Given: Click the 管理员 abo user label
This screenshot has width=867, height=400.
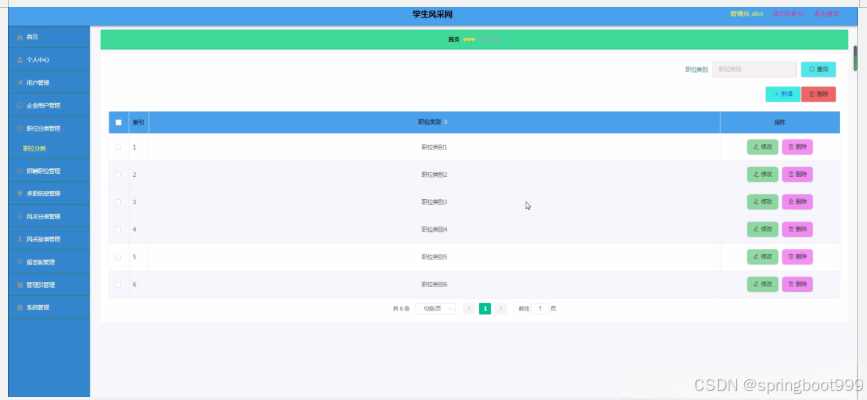Looking at the screenshot, I should (746, 14).
